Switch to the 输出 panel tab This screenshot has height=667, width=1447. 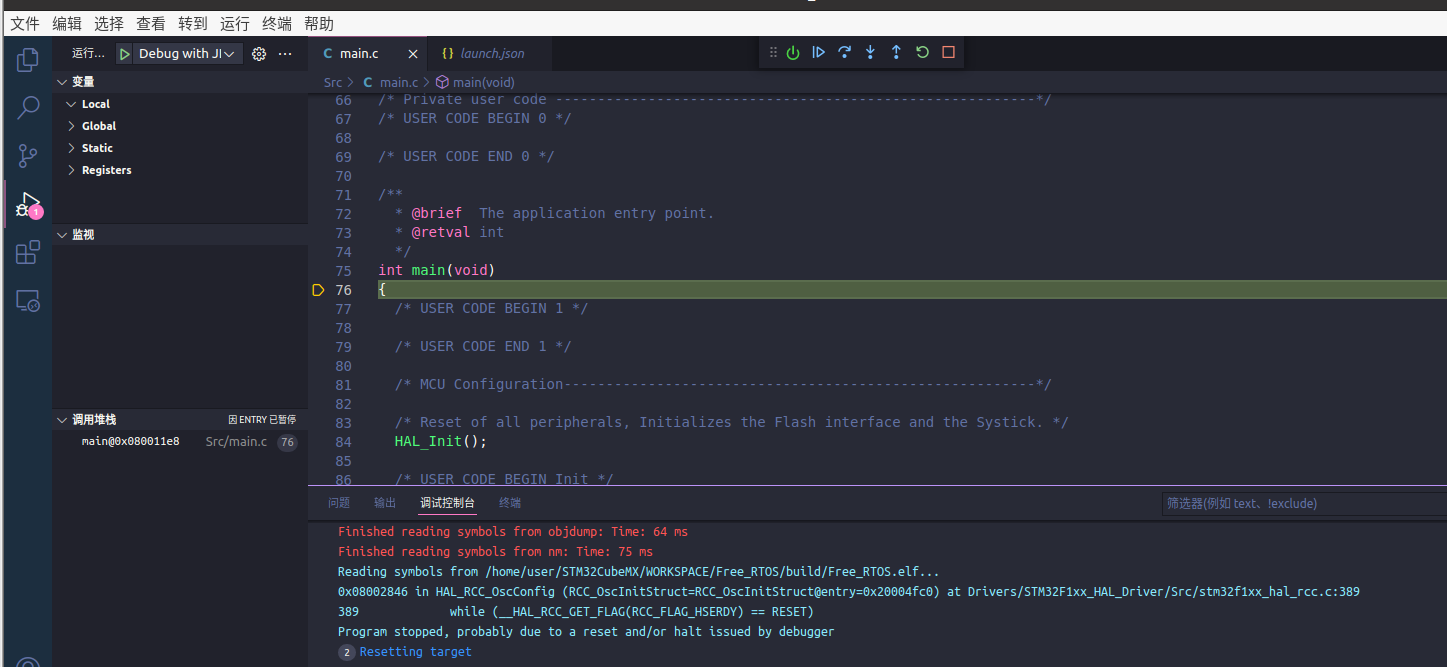(384, 503)
